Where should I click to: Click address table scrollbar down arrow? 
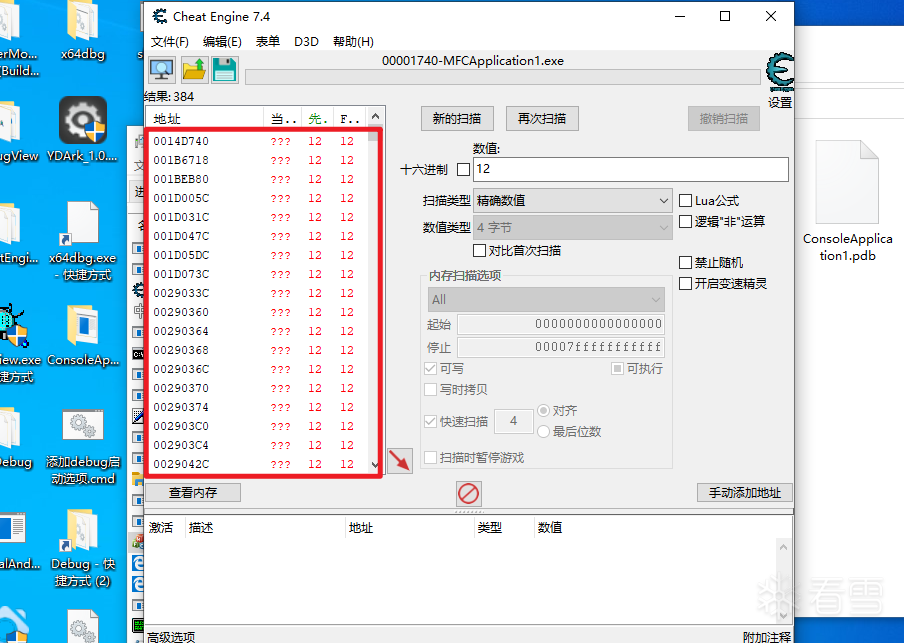pos(782,615)
